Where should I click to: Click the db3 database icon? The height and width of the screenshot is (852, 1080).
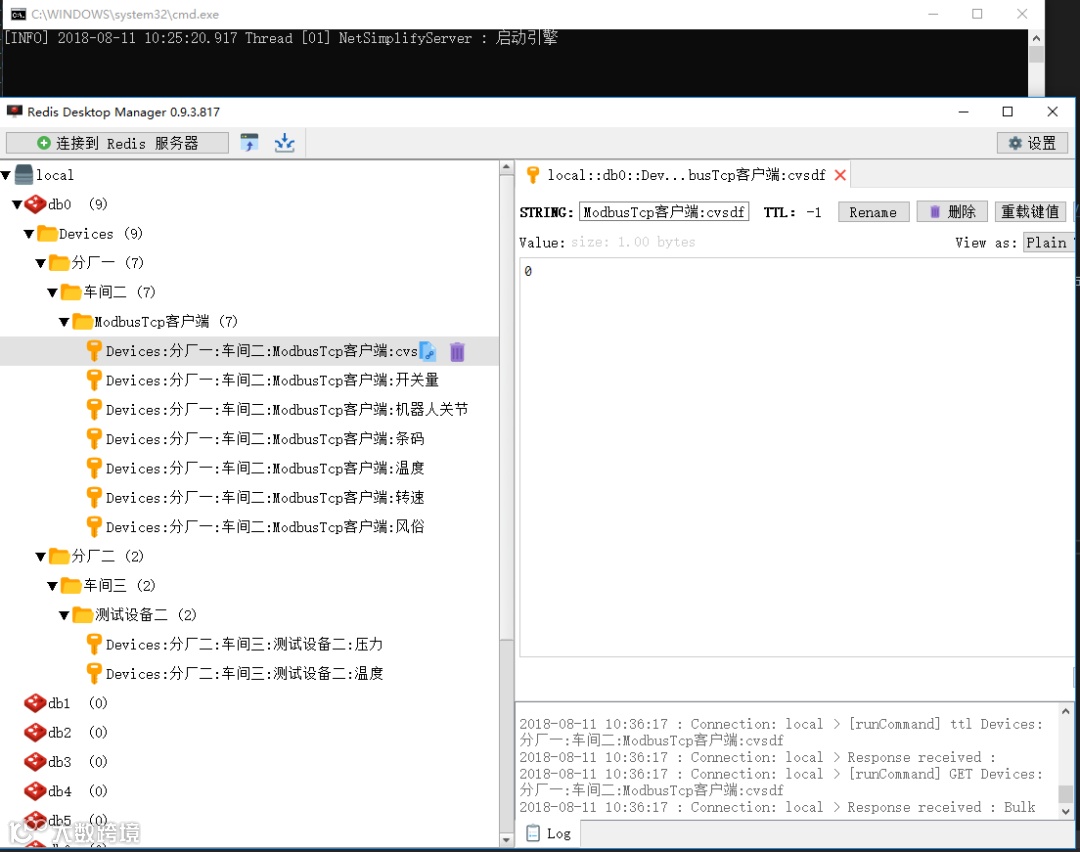click(x=35, y=762)
